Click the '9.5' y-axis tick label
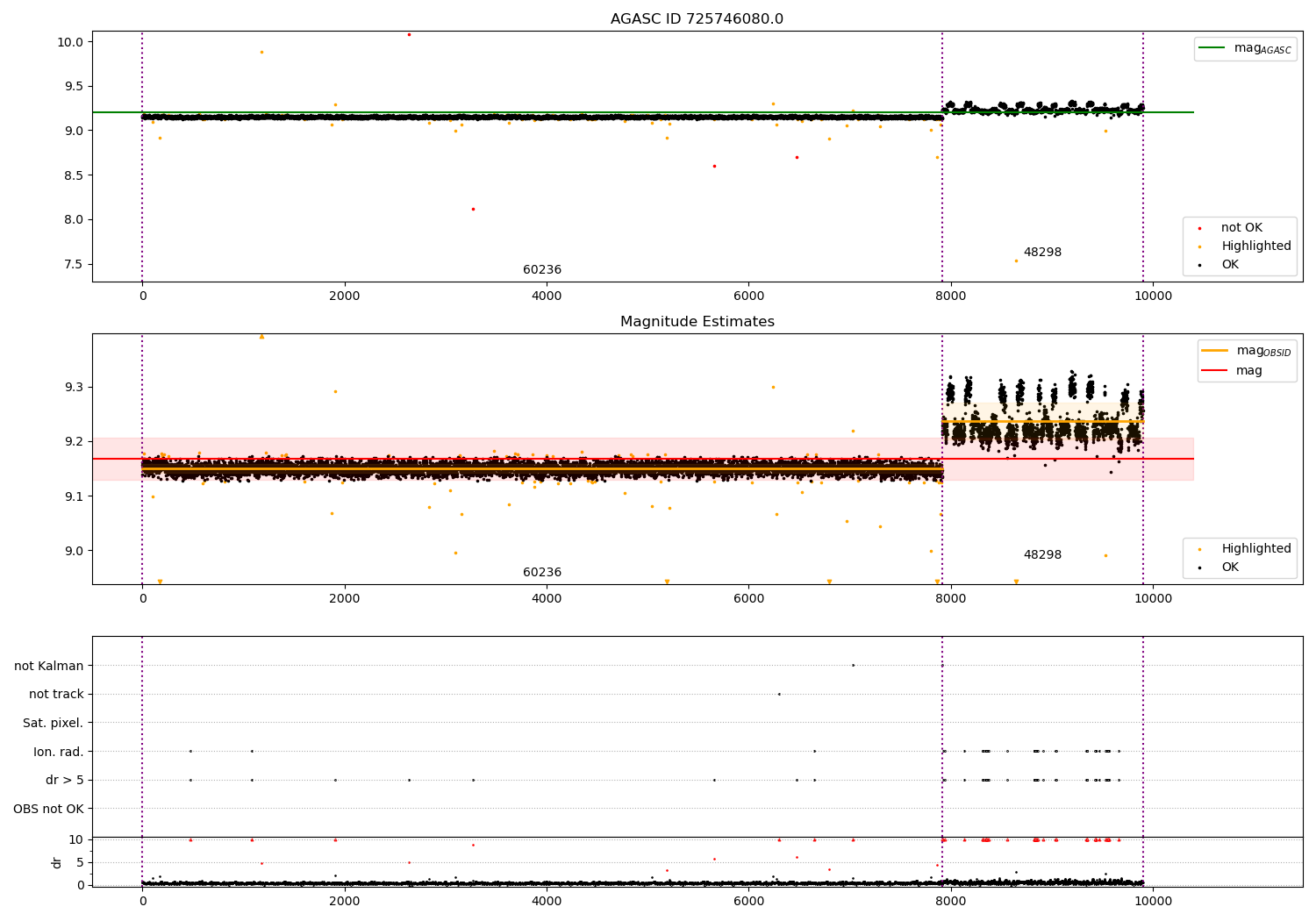 coord(74,87)
